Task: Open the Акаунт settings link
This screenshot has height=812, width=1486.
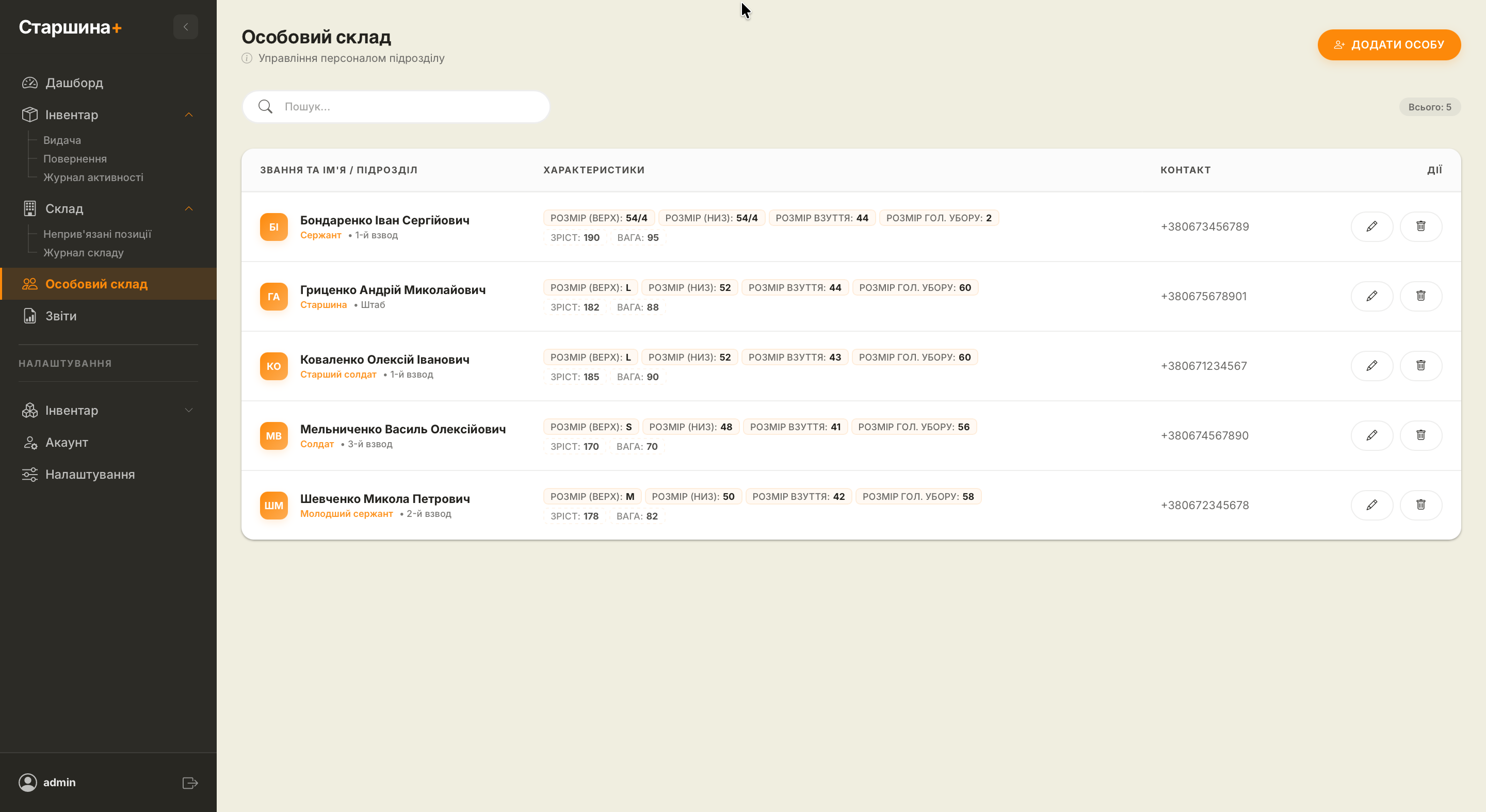Action: tap(67, 442)
